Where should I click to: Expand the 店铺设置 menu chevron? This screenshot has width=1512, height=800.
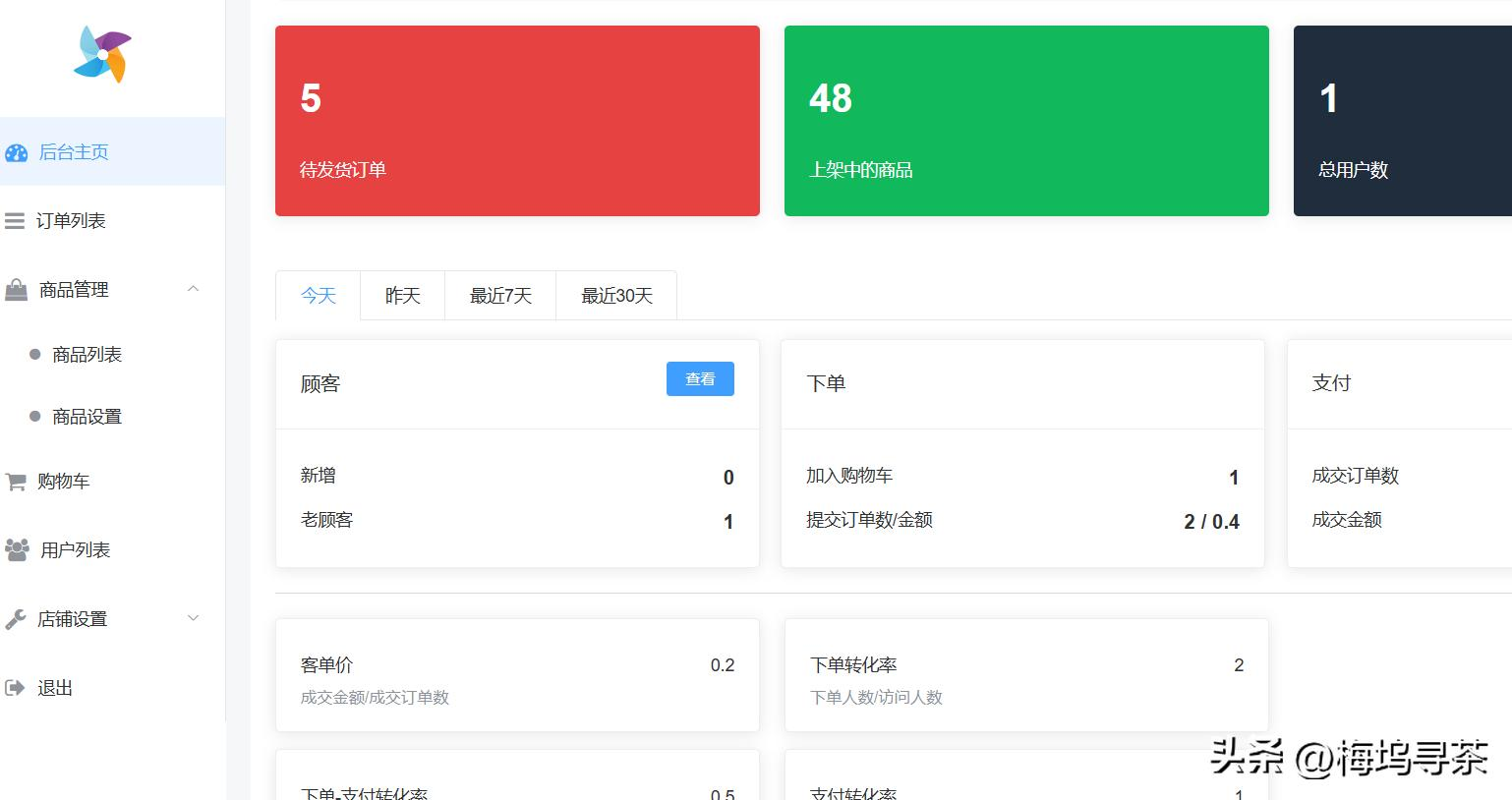tap(194, 618)
